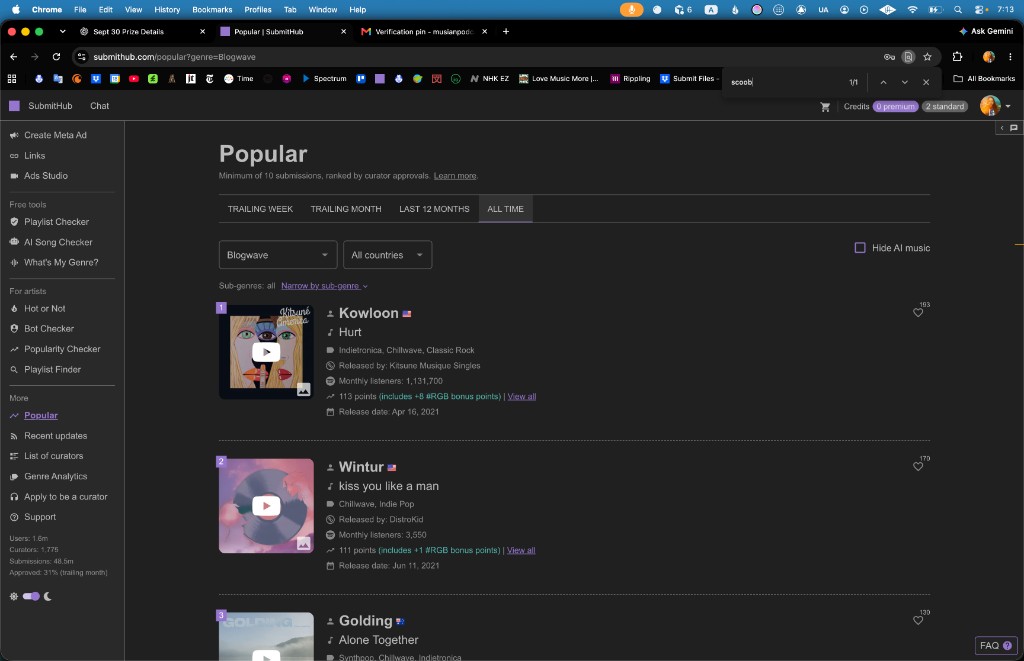Open the Playlist Checker tool
Image resolution: width=1024 pixels, height=661 pixels.
coord(57,222)
